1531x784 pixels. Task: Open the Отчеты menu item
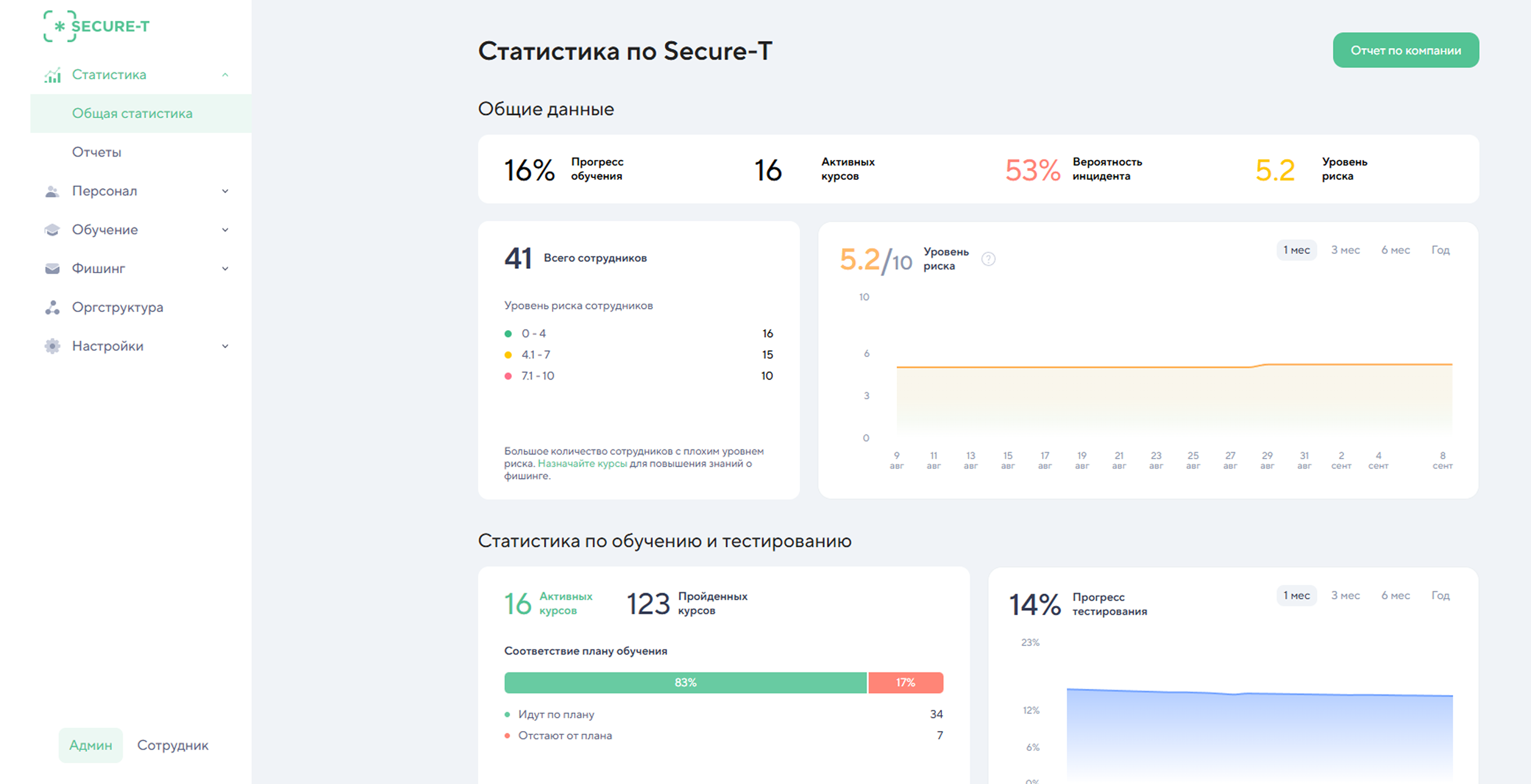(x=96, y=152)
